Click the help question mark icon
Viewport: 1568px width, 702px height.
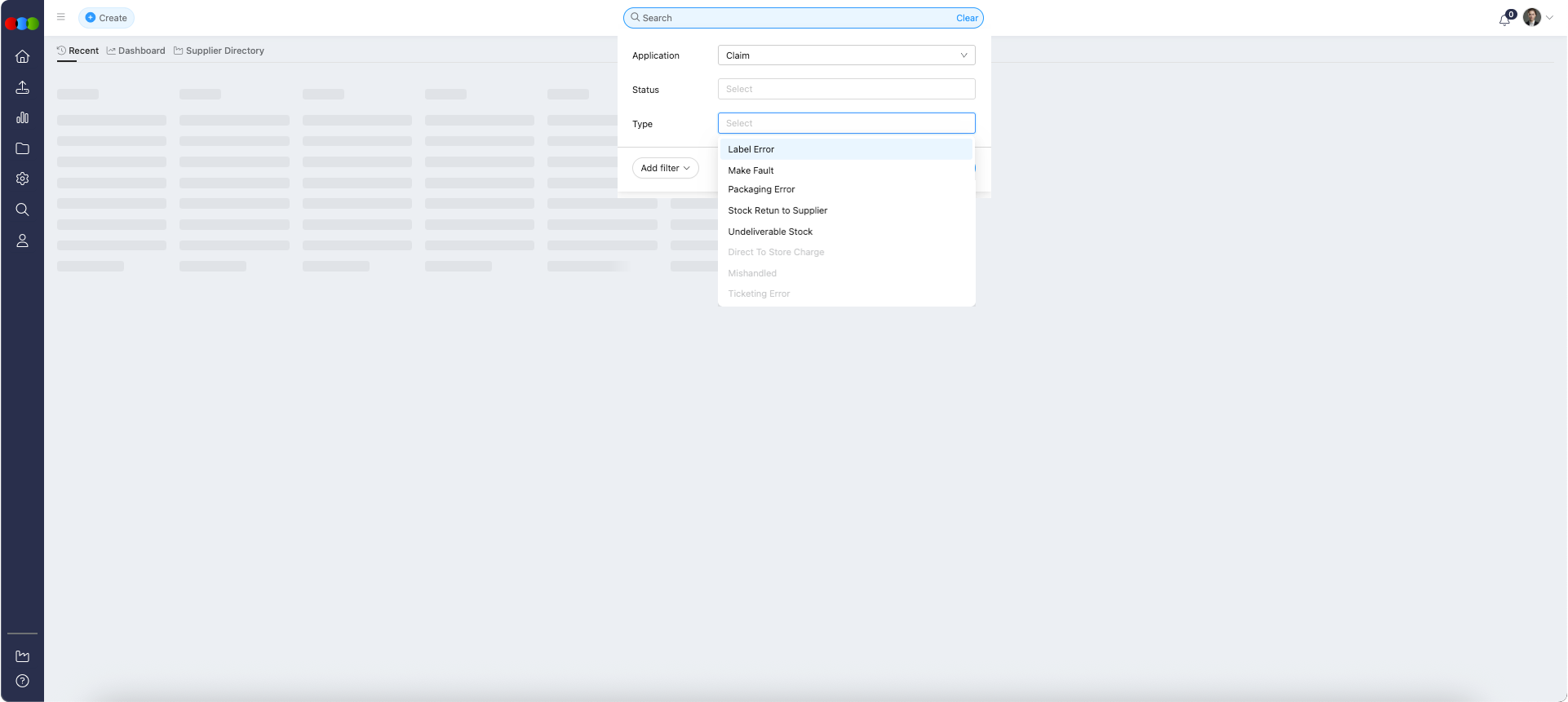click(x=22, y=681)
